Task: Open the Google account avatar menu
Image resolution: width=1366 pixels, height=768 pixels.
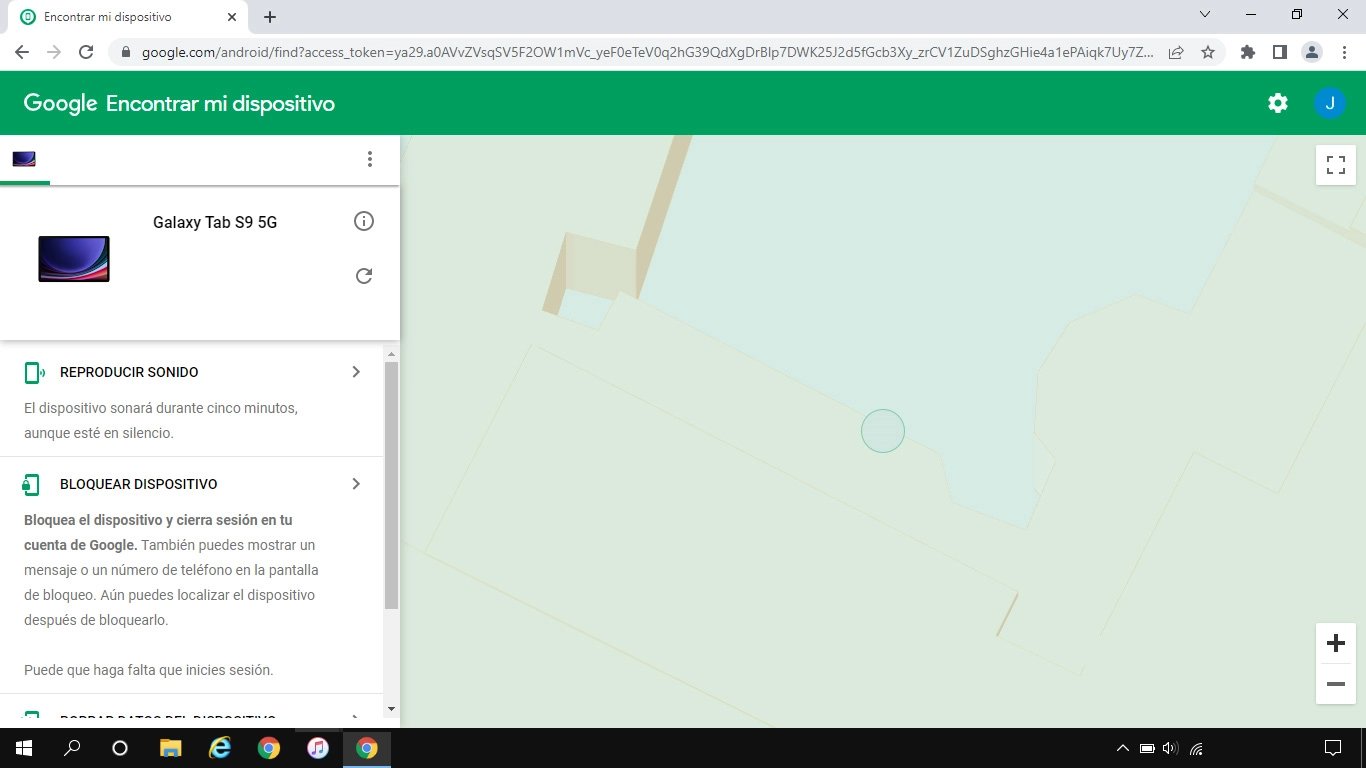Action: point(1330,102)
